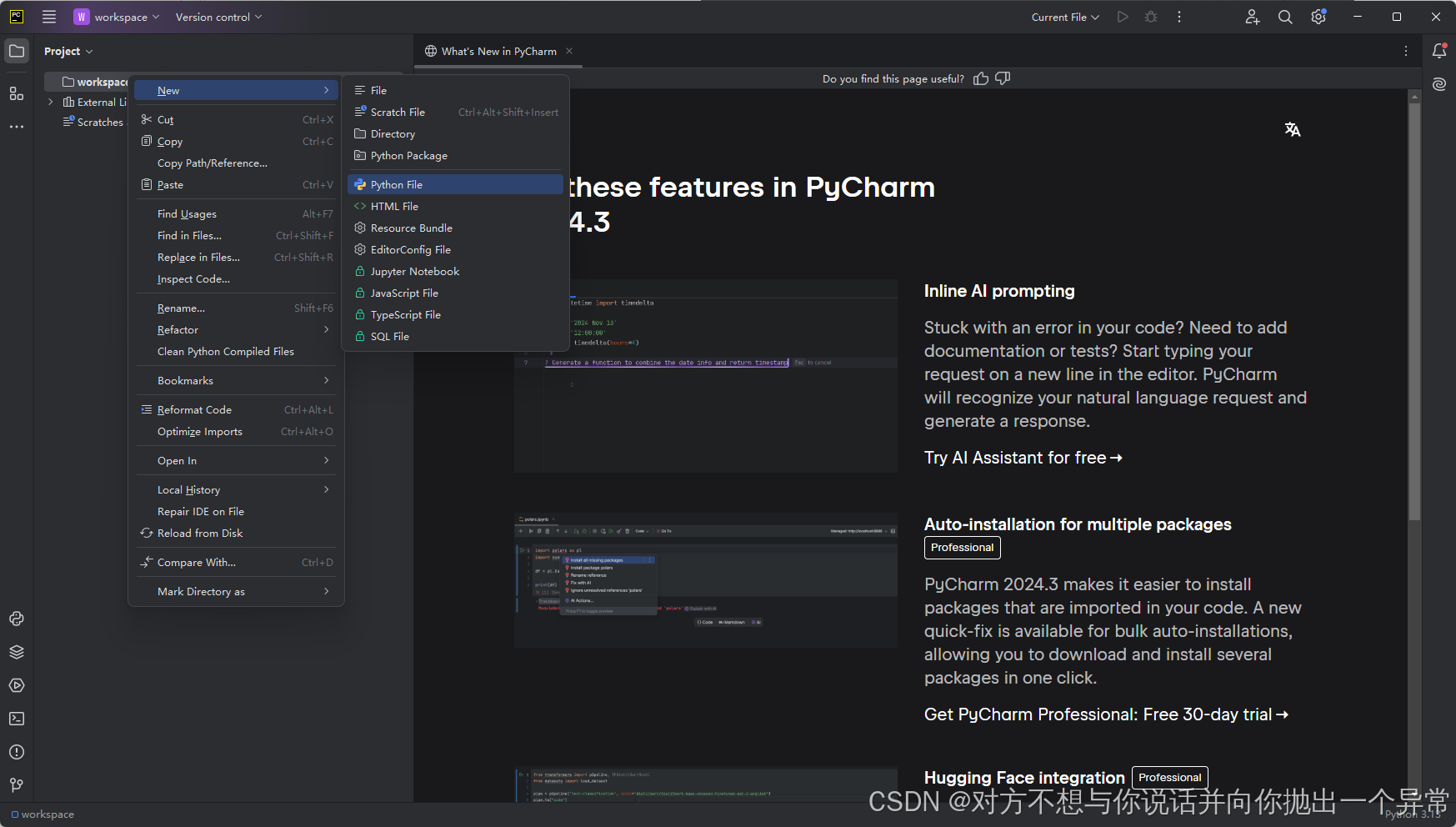Select Reload from Disk in context menu

(x=237, y=534)
